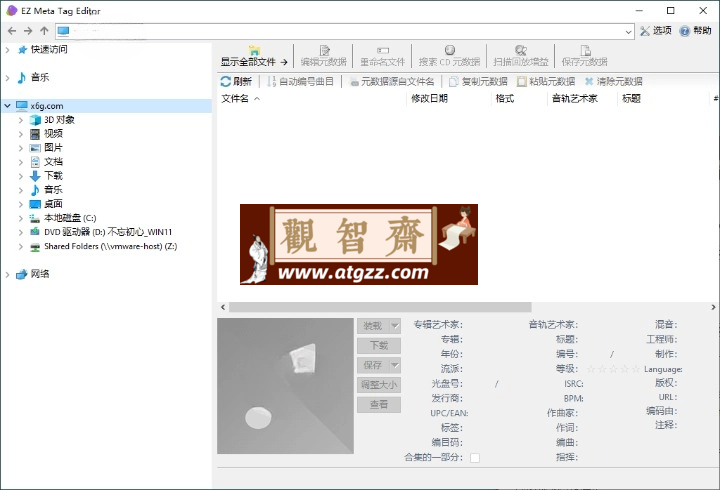The width and height of the screenshot is (720, 490).
Task: Expand the 本地磁盘 (C:) node
Action: (x=21, y=218)
